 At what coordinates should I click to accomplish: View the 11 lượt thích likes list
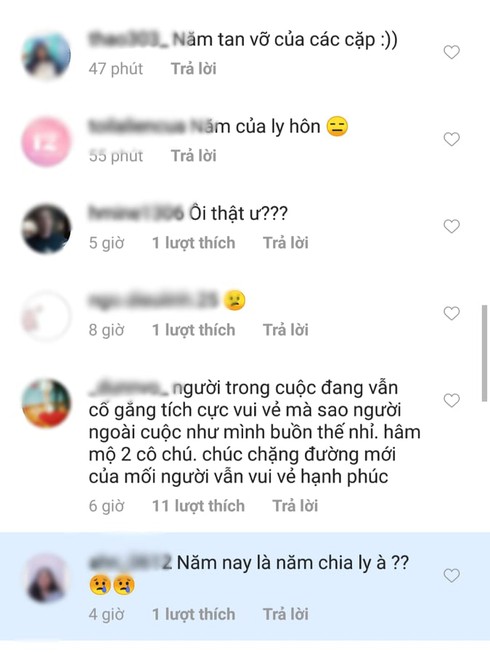(x=198, y=506)
